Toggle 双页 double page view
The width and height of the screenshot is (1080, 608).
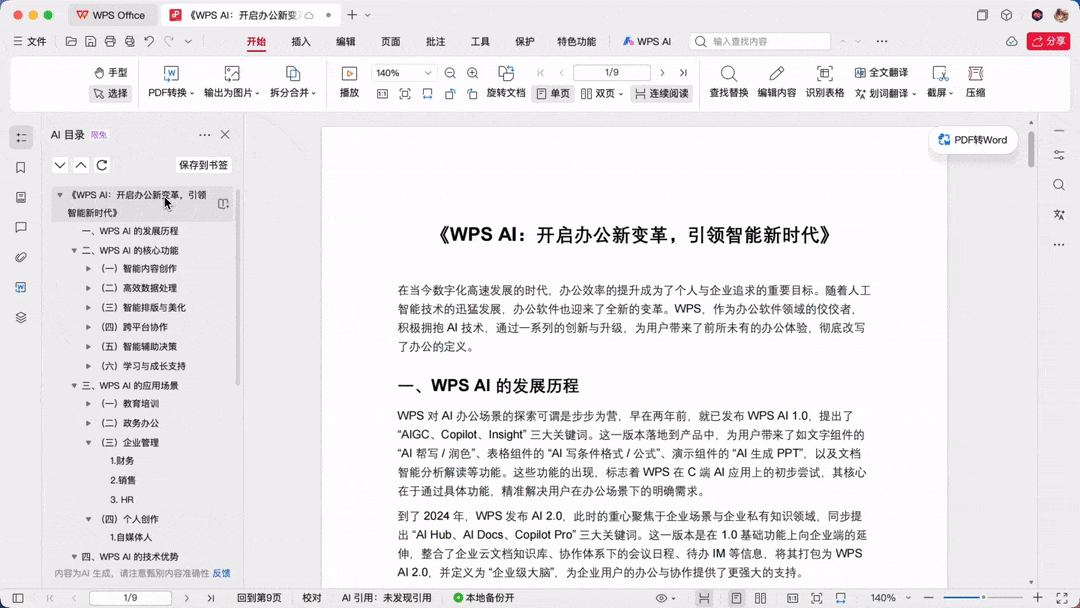click(x=601, y=93)
